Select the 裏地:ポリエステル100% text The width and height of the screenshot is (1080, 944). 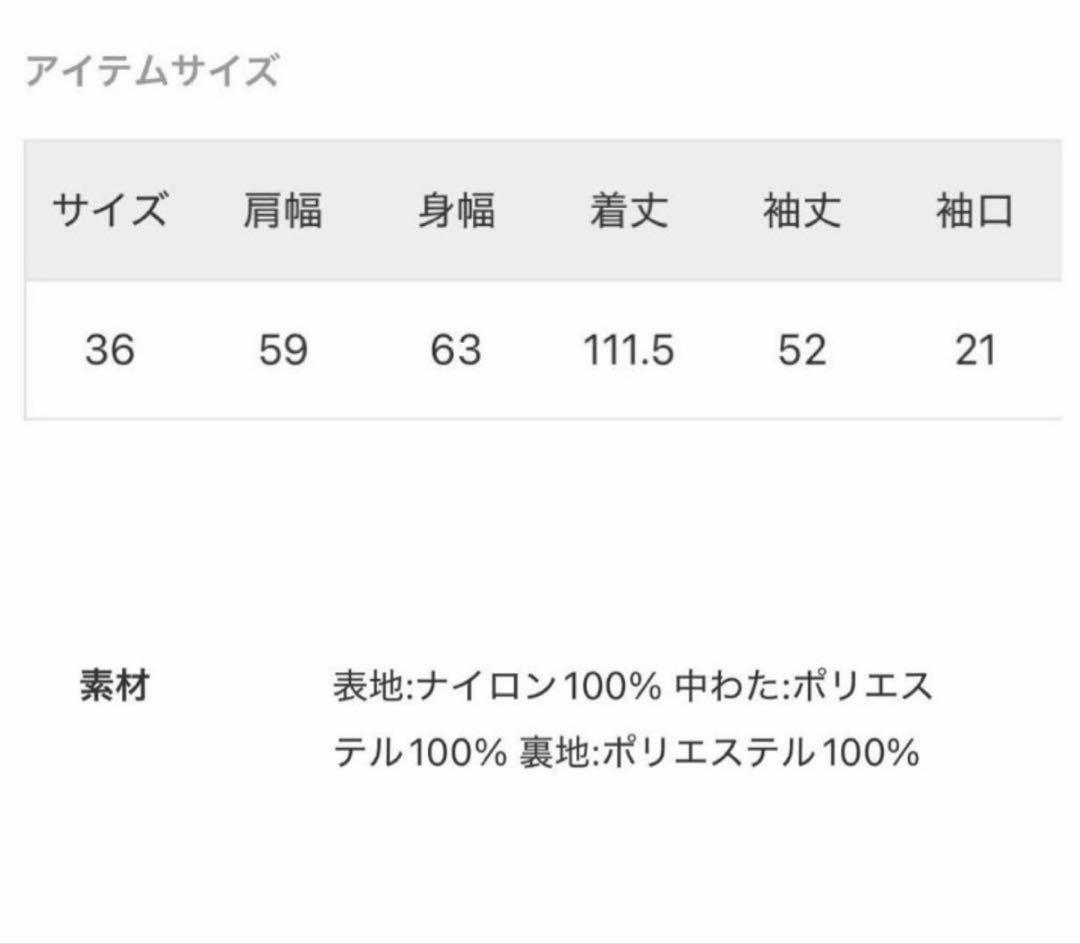719,751
